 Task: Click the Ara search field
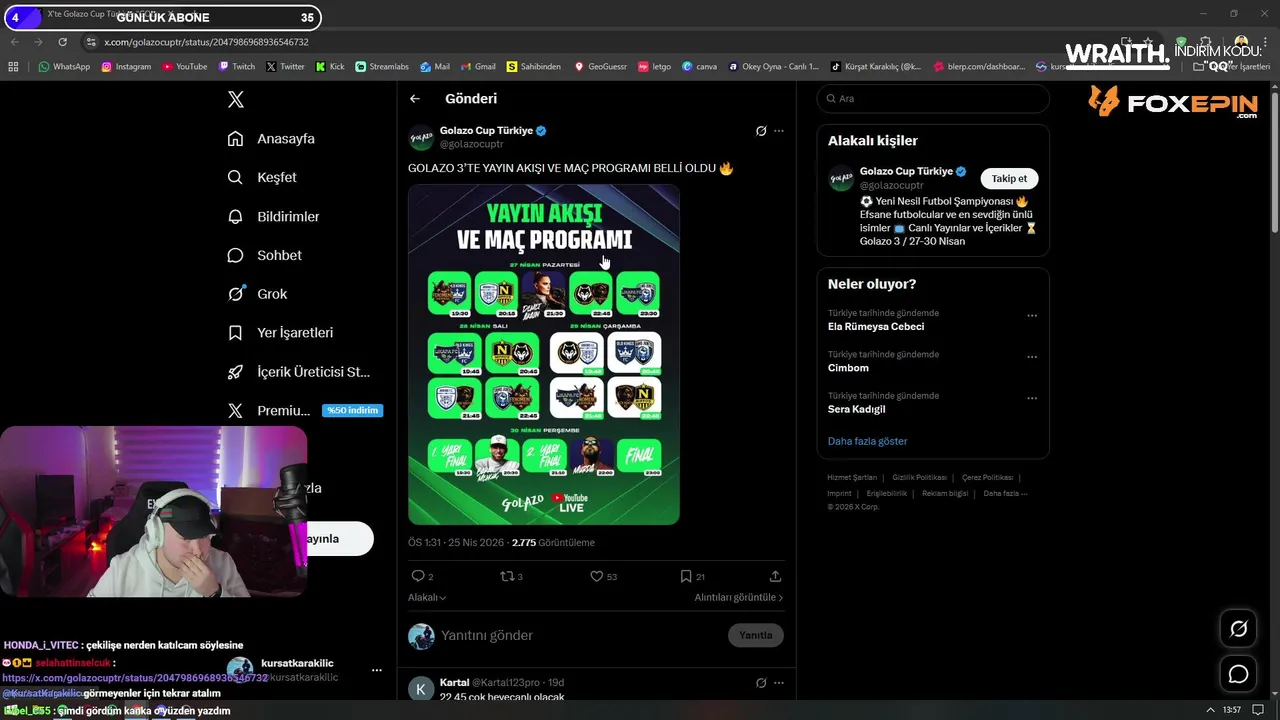(933, 99)
